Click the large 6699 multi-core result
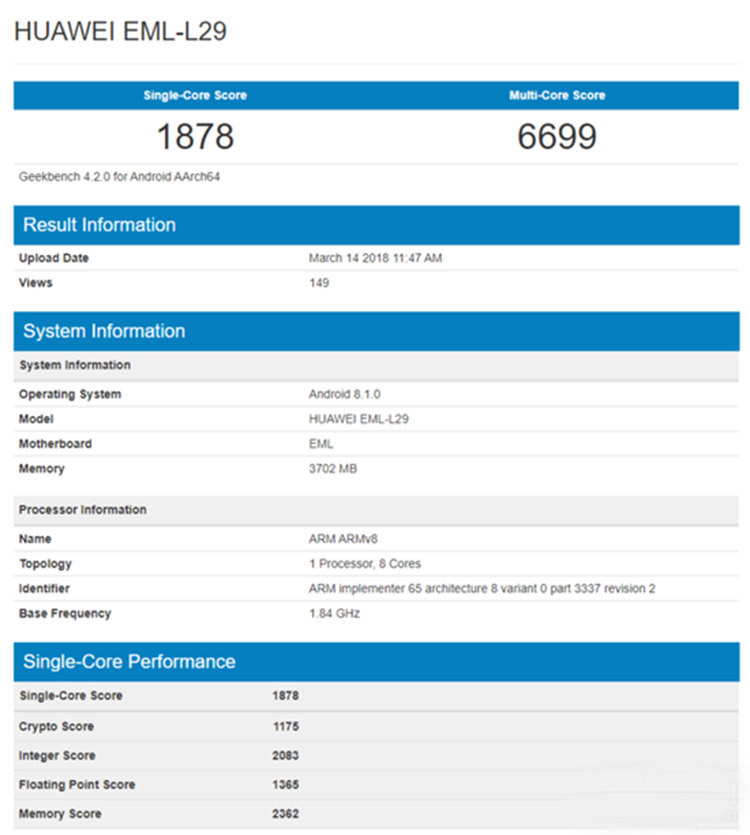 coord(557,136)
